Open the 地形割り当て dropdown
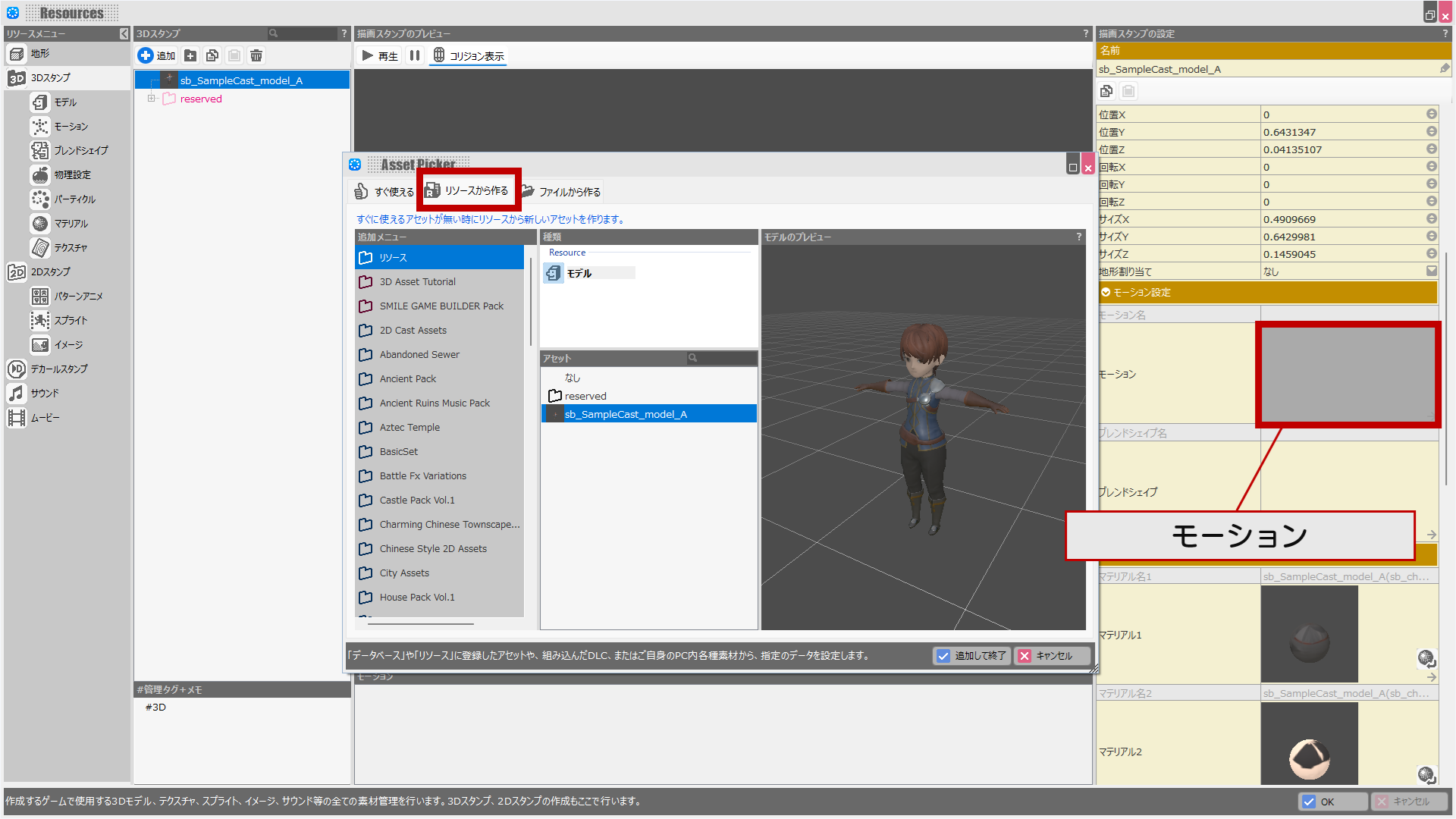1456x819 pixels. (x=1431, y=271)
